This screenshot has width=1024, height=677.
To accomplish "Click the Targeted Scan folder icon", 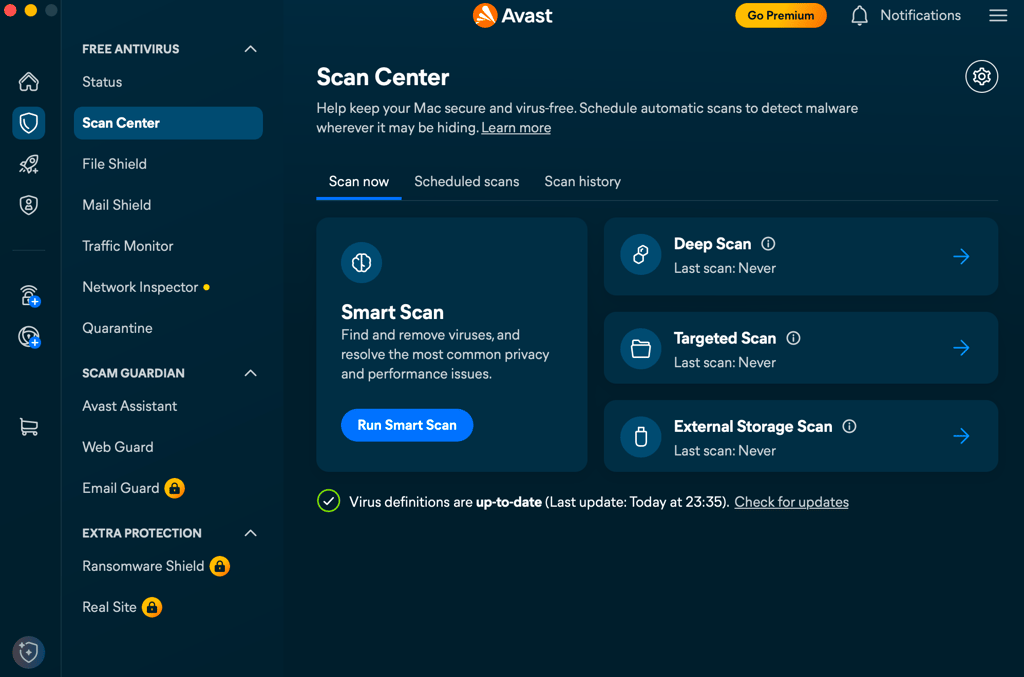I will pos(641,349).
